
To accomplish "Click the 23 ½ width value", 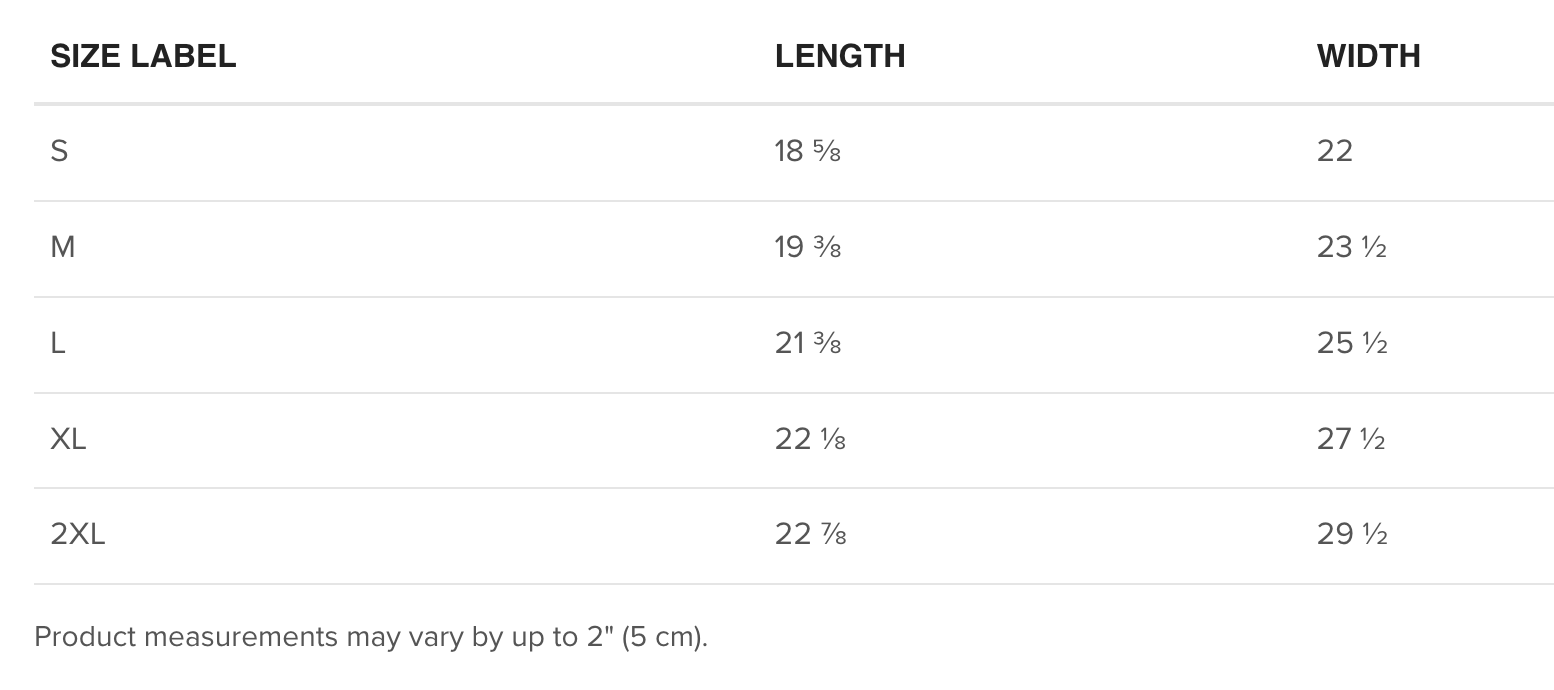I will pos(1352,247).
